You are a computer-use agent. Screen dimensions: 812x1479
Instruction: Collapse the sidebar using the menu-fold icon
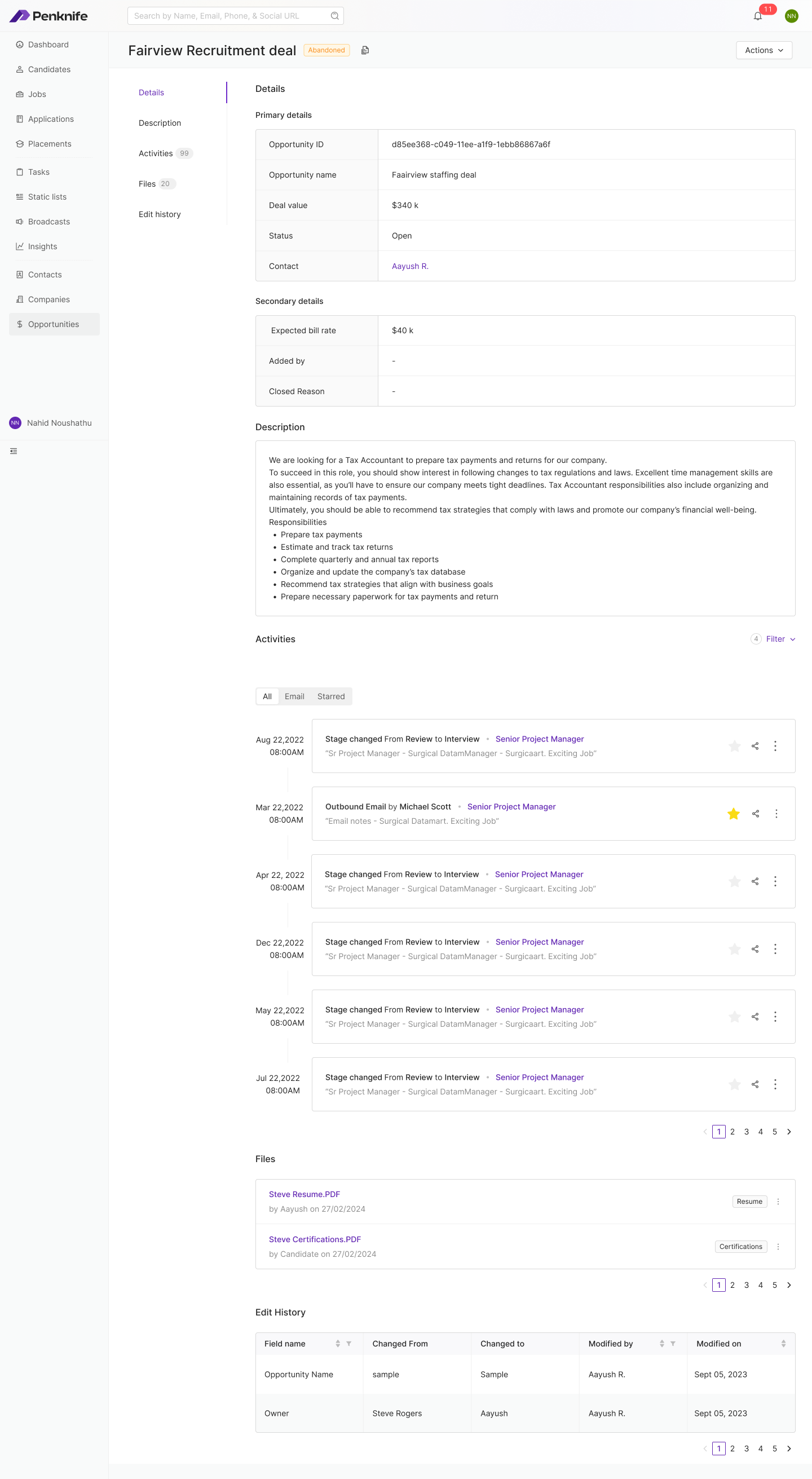pos(14,451)
